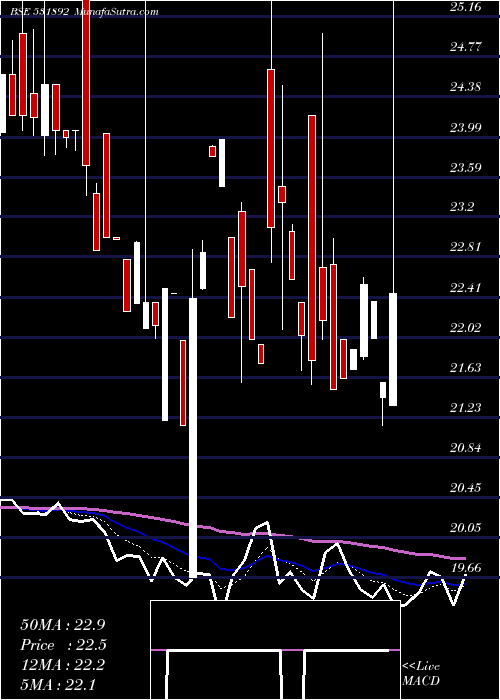Click the Price : 22.5 legend entry
The height and width of the screenshot is (700, 500).
click(63, 645)
